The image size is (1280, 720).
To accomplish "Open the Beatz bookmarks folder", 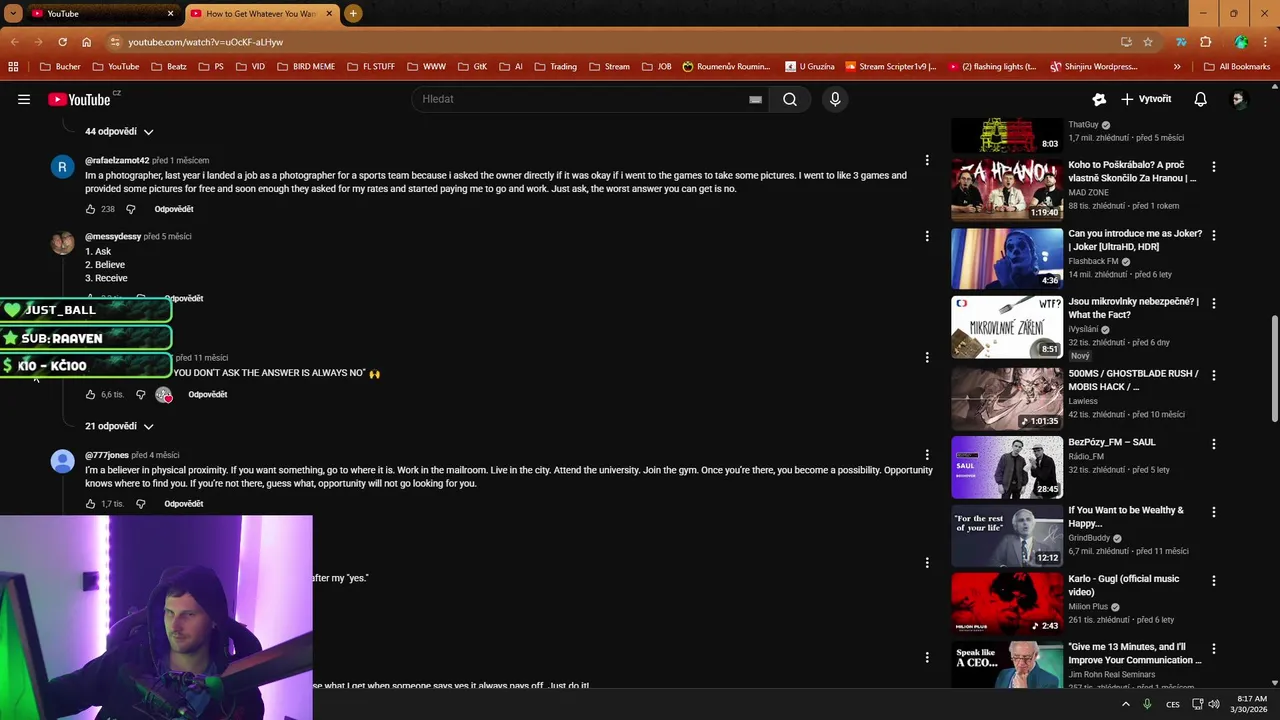I will pyautogui.click(x=168, y=67).
